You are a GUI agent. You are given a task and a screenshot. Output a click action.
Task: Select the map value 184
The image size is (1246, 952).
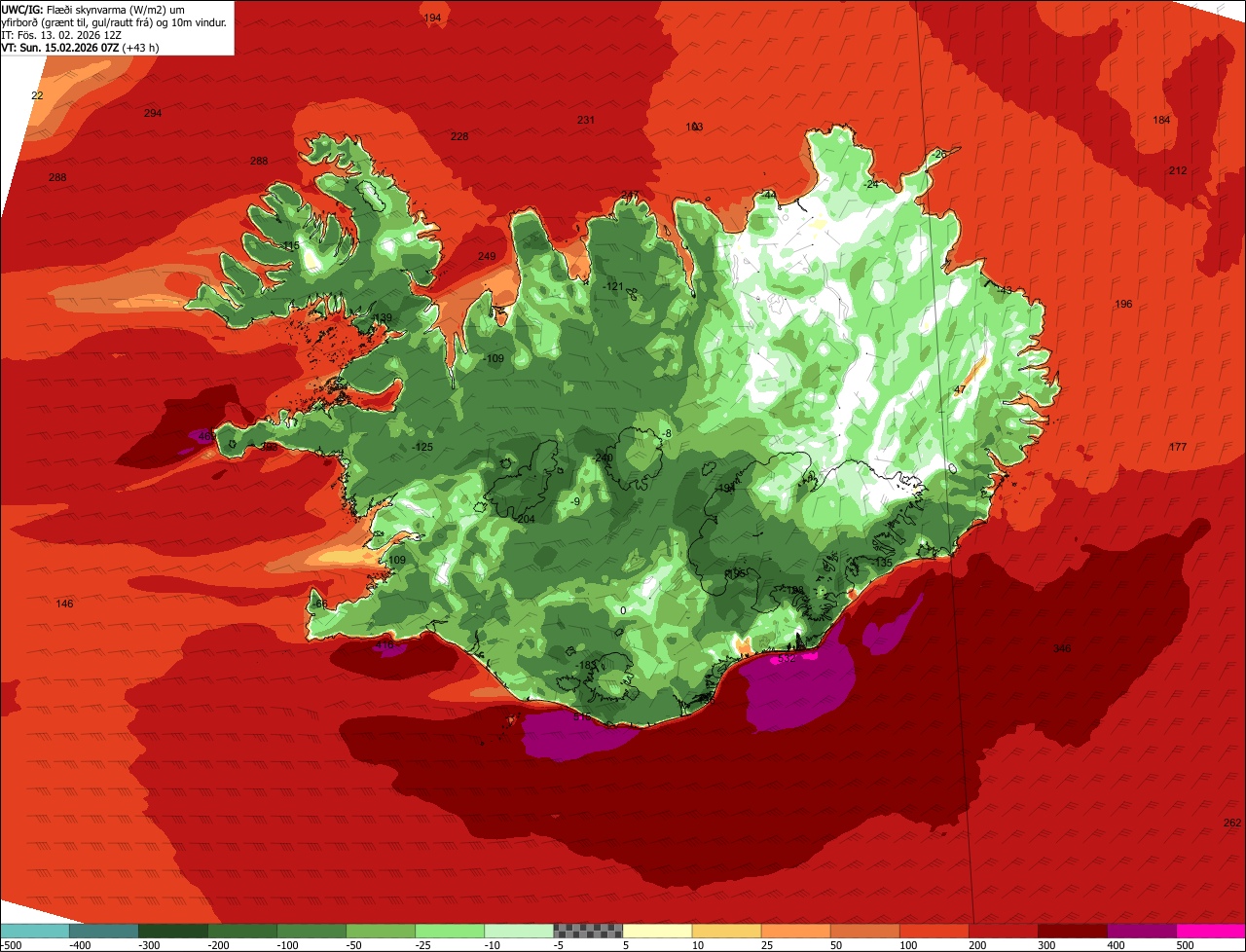coord(1161,120)
